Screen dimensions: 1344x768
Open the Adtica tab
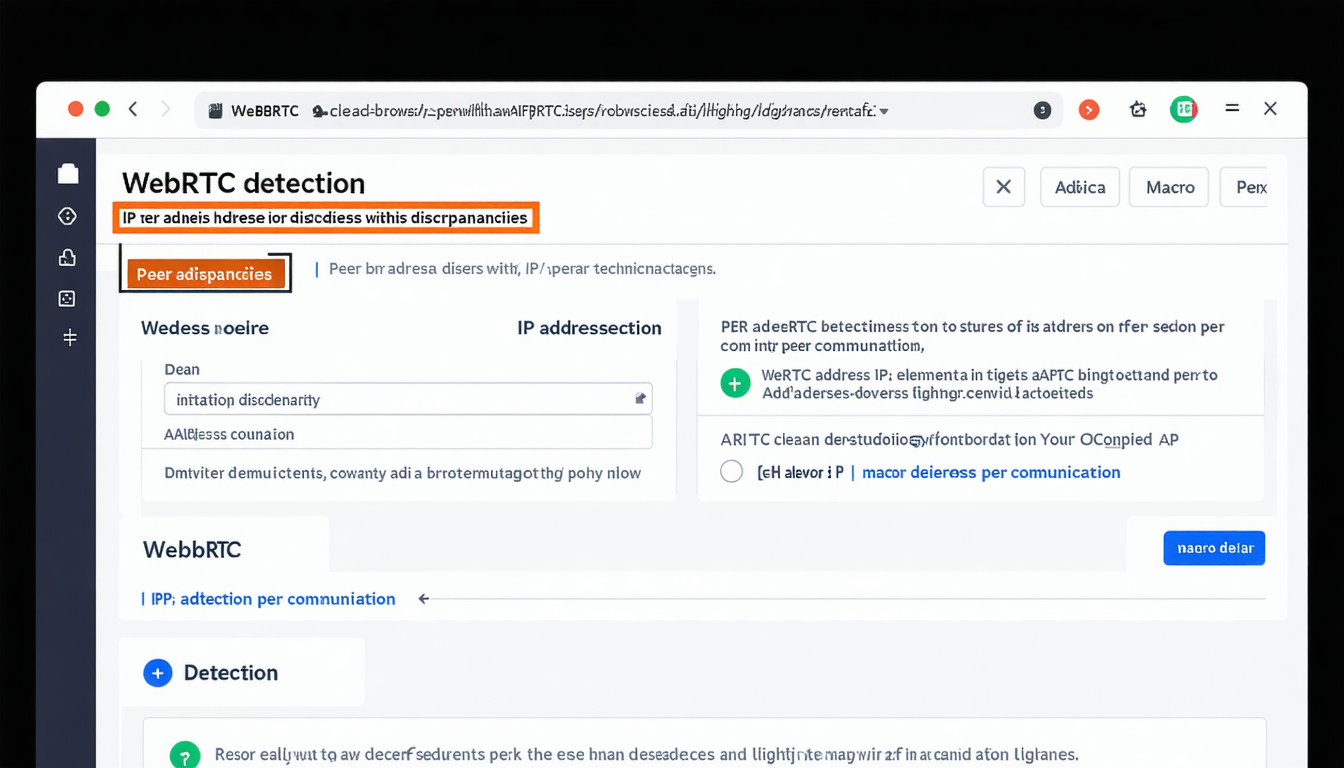1079,187
